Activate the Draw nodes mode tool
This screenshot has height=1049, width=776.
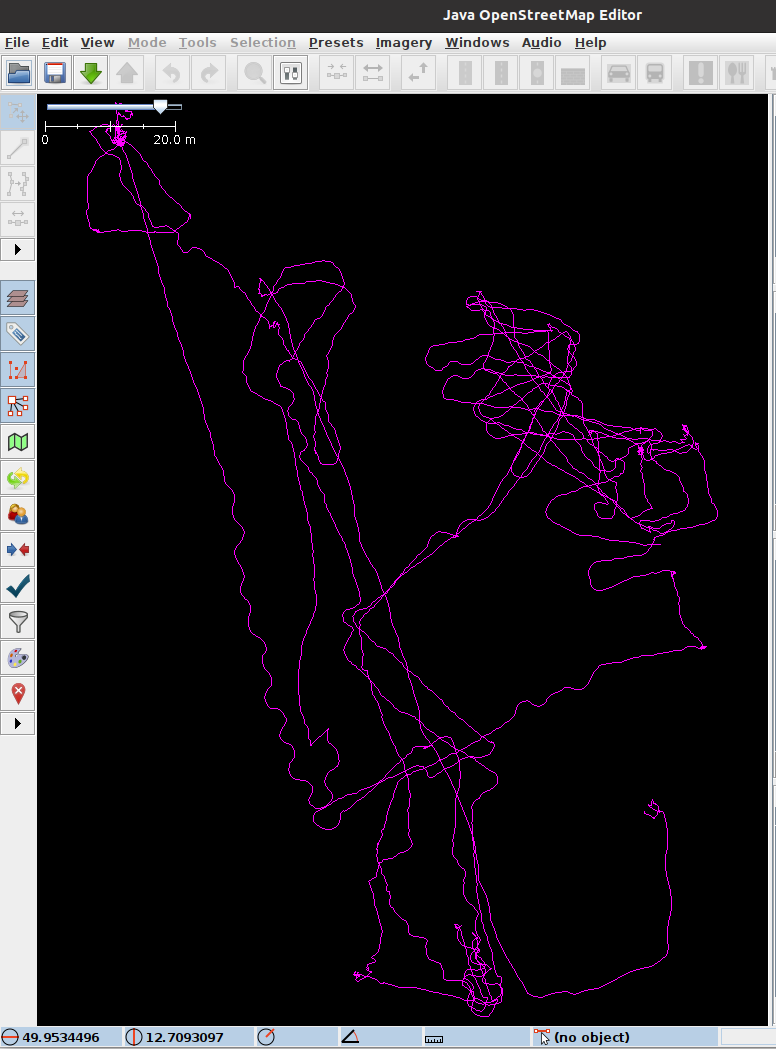[x=18, y=148]
